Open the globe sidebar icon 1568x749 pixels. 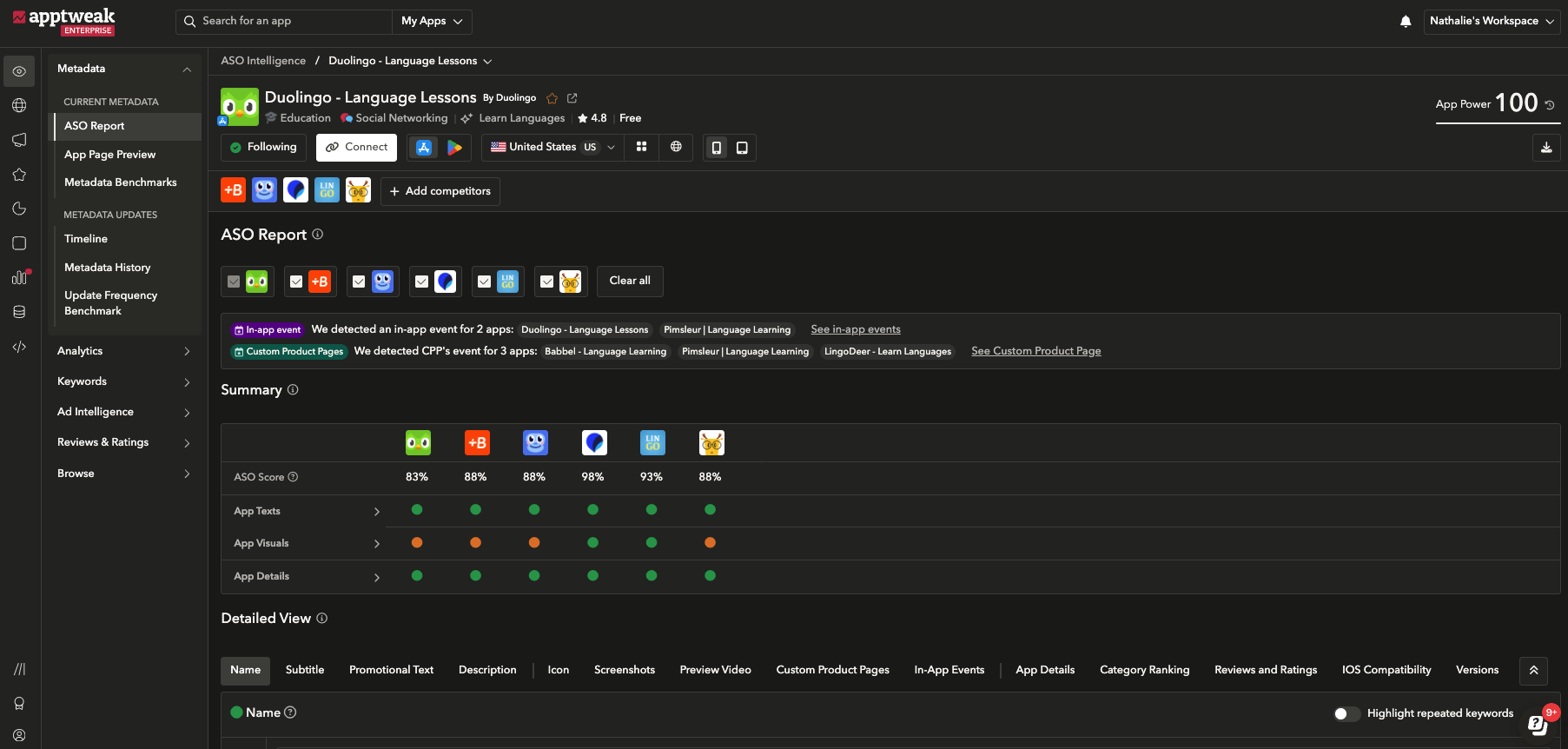[x=19, y=105]
